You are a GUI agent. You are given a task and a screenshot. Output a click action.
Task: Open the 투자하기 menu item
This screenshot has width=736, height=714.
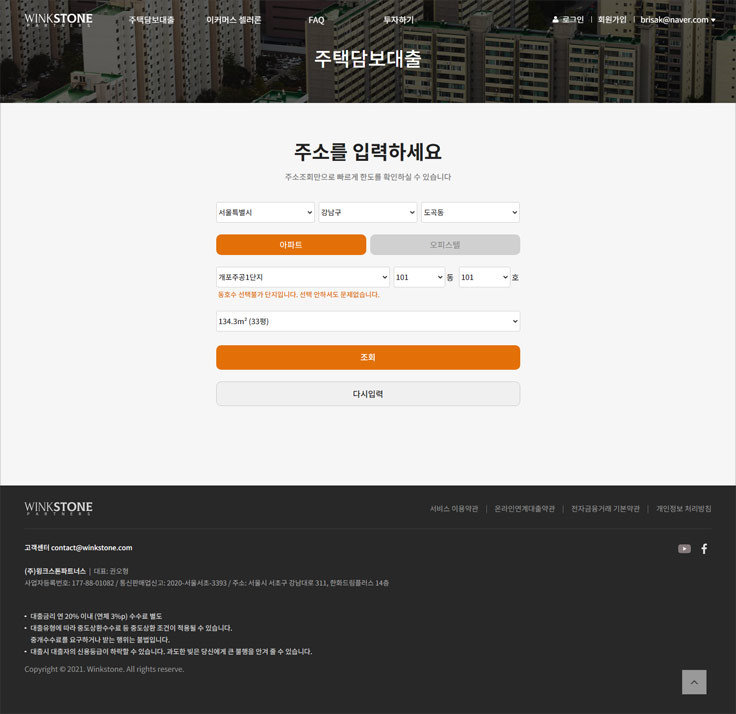[398, 20]
